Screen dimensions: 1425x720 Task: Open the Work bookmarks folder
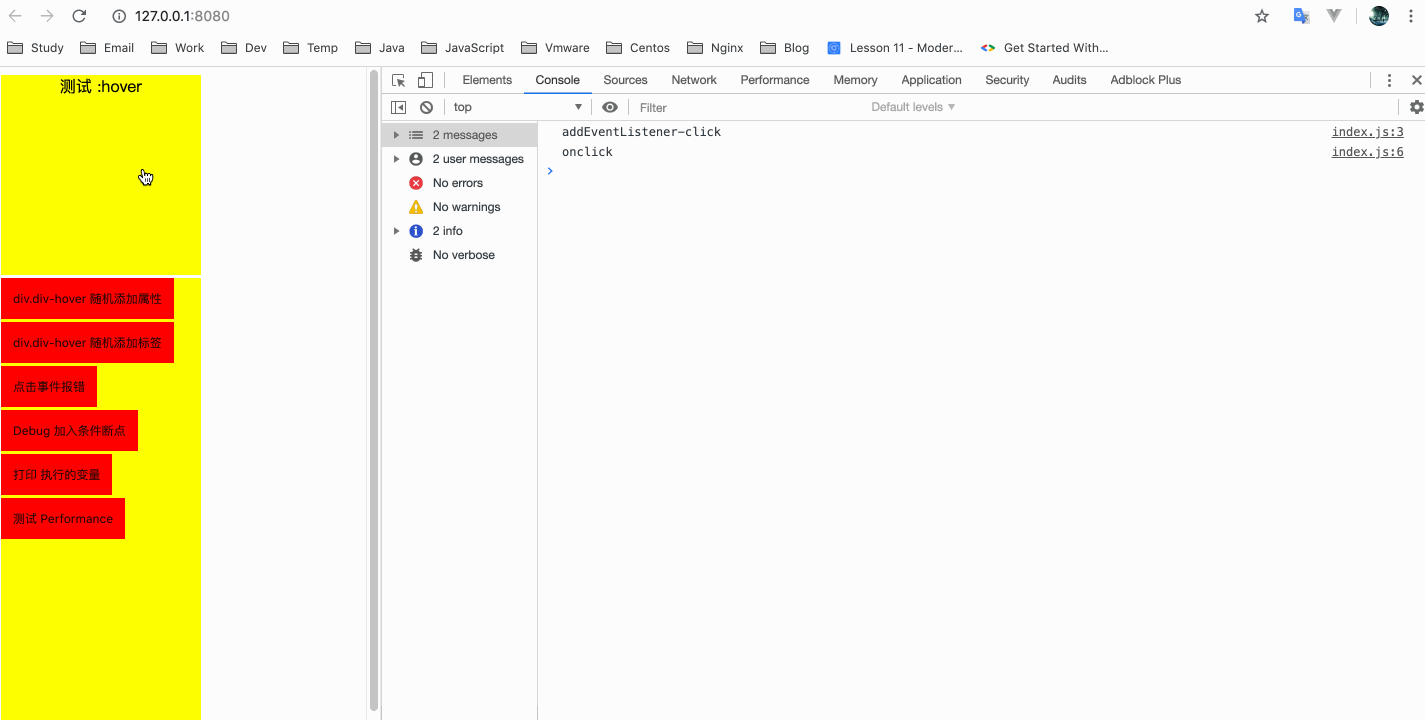point(177,48)
